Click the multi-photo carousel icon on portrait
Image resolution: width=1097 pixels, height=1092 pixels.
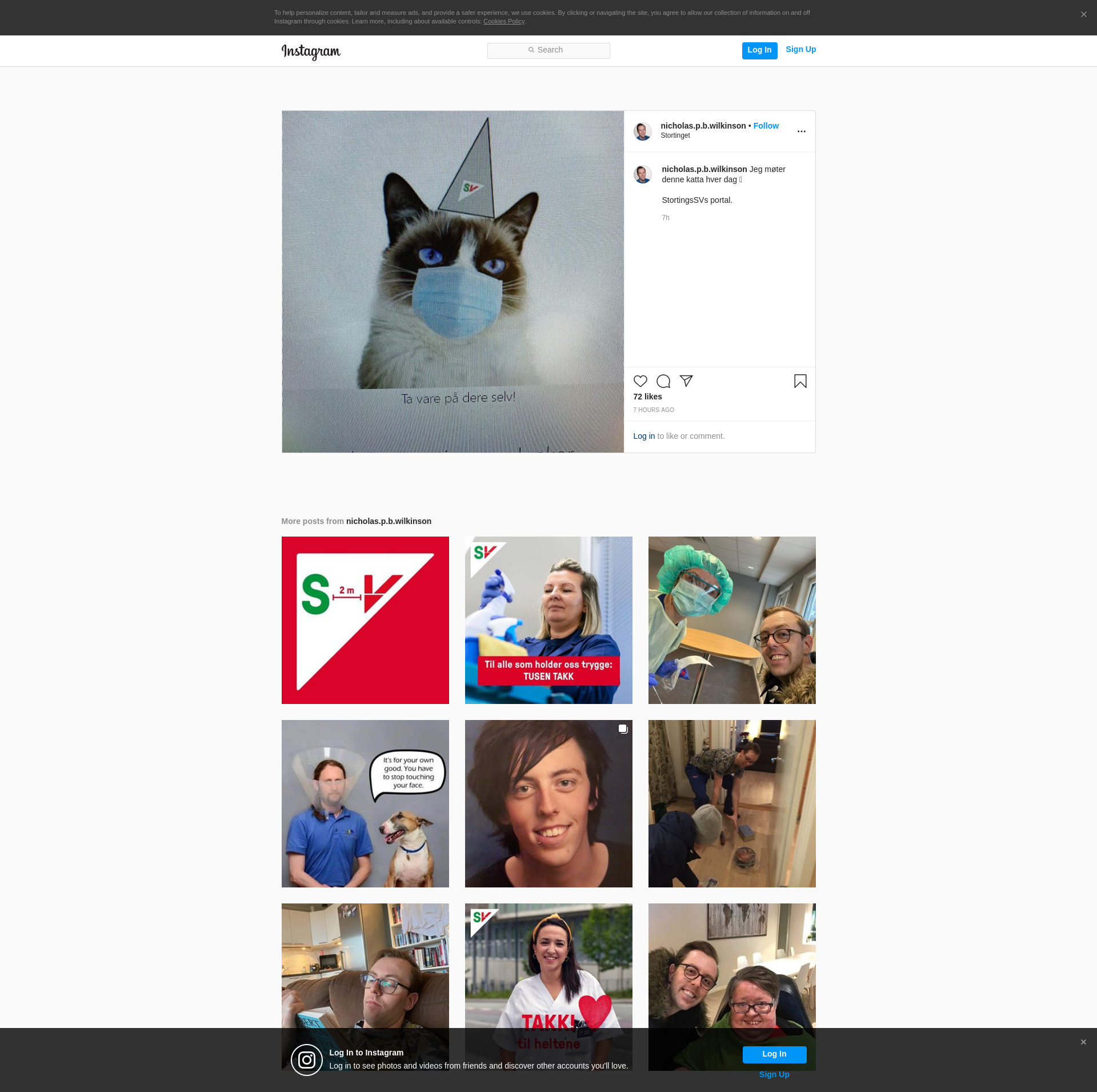(x=623, y=729)
